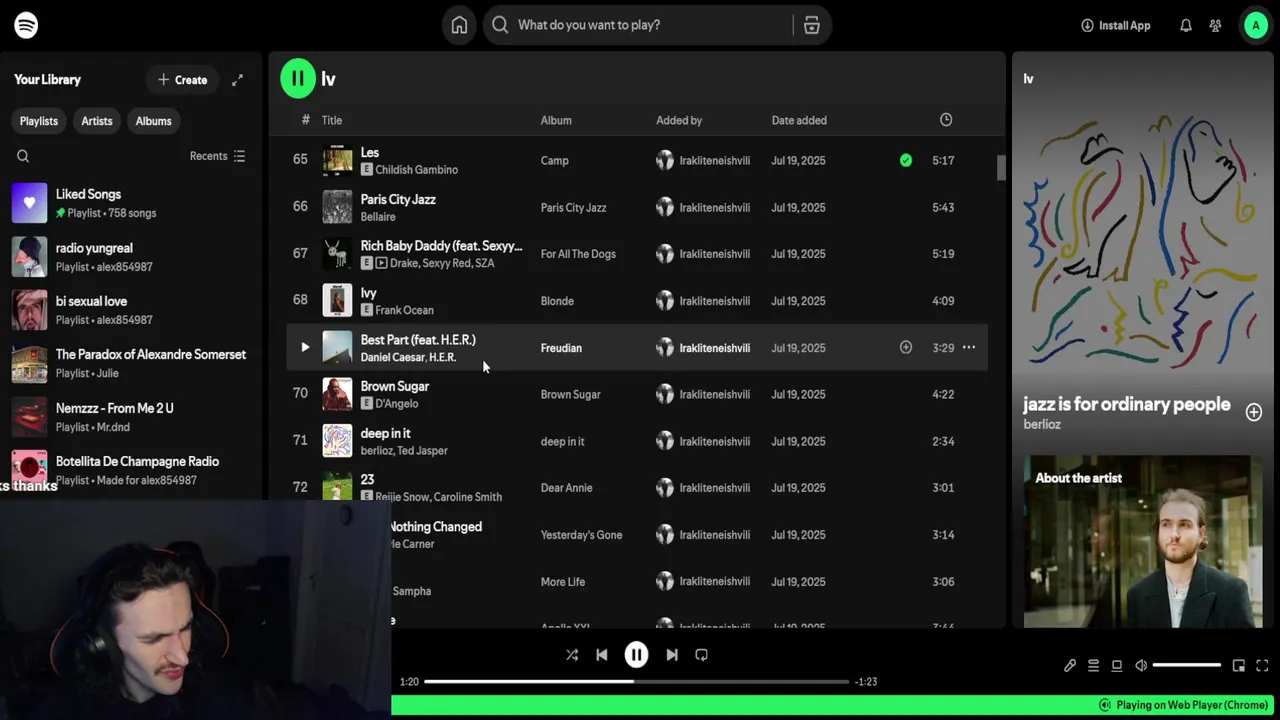Click 'Playing on Web Player (Chrome)' bar
The width and height of the screenshot is (1280, 720).
(x=1183, y=705)
